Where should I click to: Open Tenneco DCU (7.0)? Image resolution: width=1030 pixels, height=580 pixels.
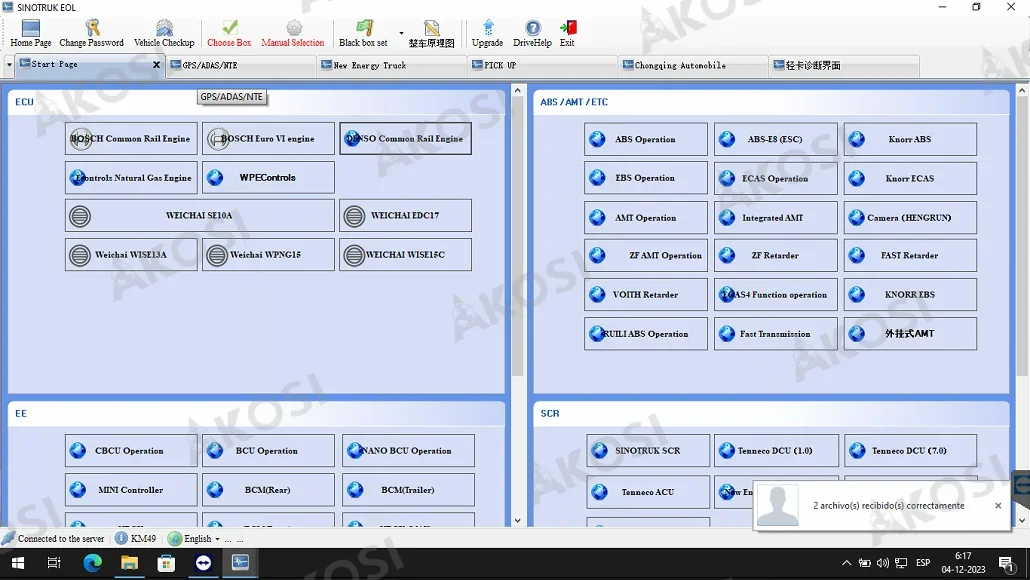tap(910, 451)
